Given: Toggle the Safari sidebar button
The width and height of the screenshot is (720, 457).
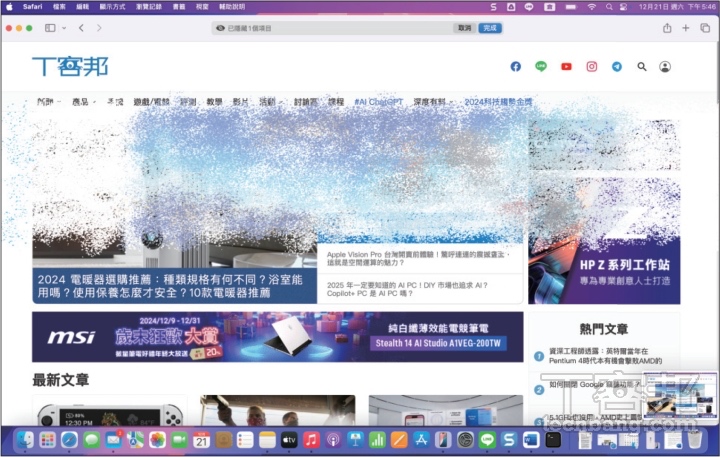Looking at the screenshot, I should (x=50, y=28).
